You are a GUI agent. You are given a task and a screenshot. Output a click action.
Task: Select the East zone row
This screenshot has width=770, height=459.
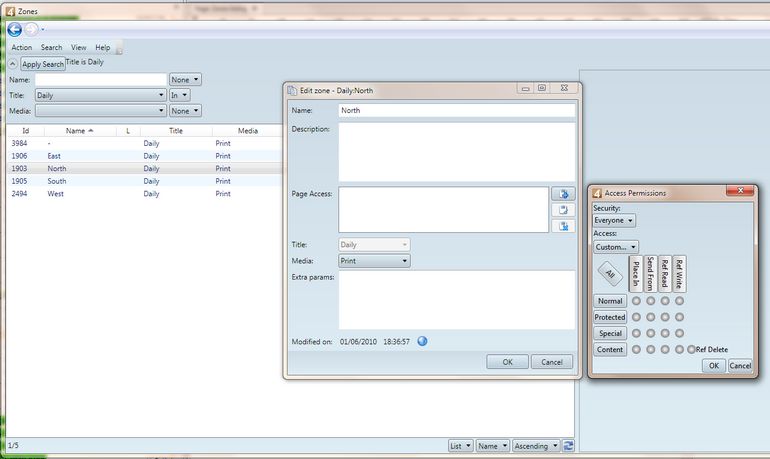(145, 156)
